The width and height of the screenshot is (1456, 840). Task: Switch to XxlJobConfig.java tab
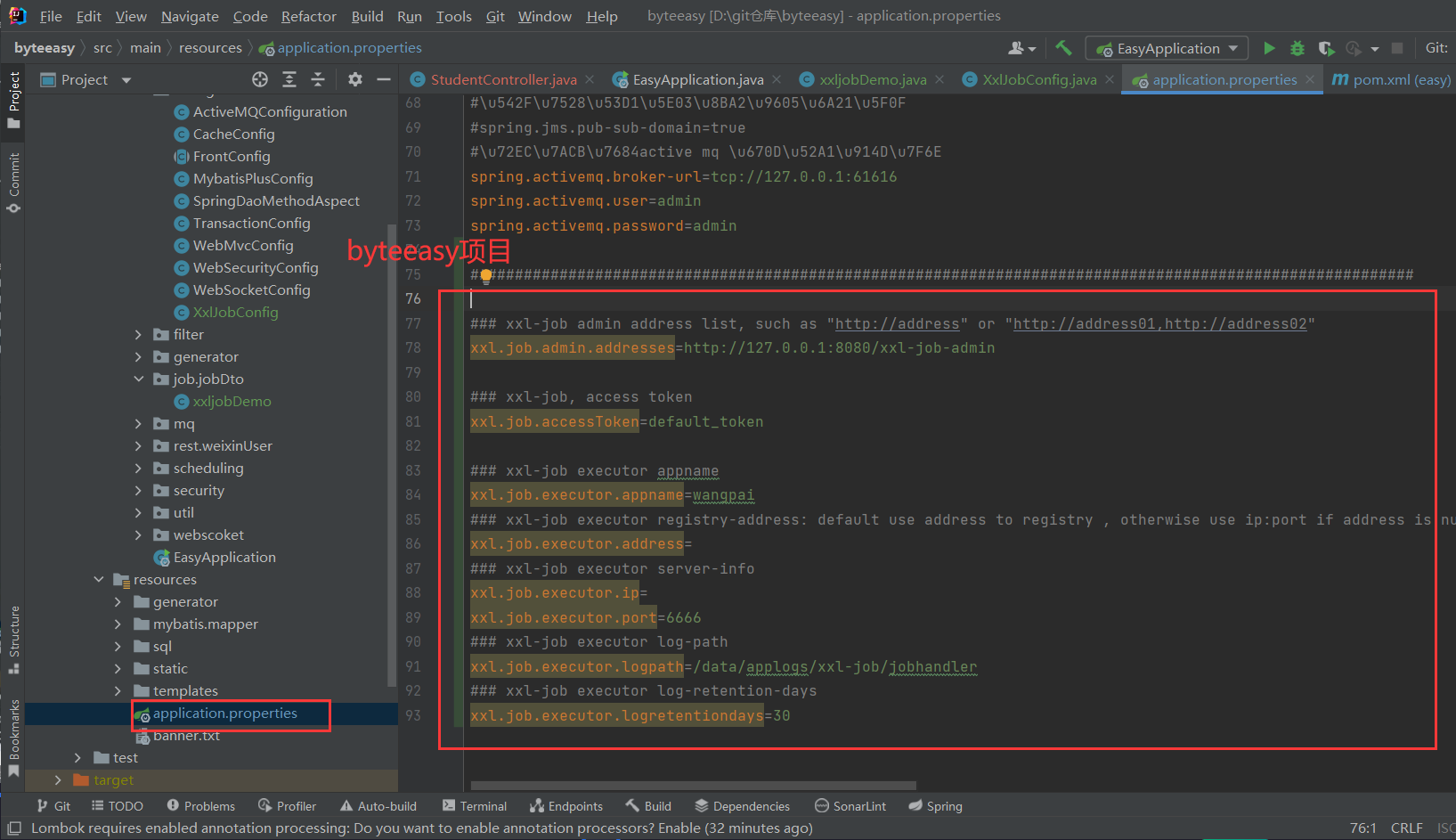point(1039,80)
